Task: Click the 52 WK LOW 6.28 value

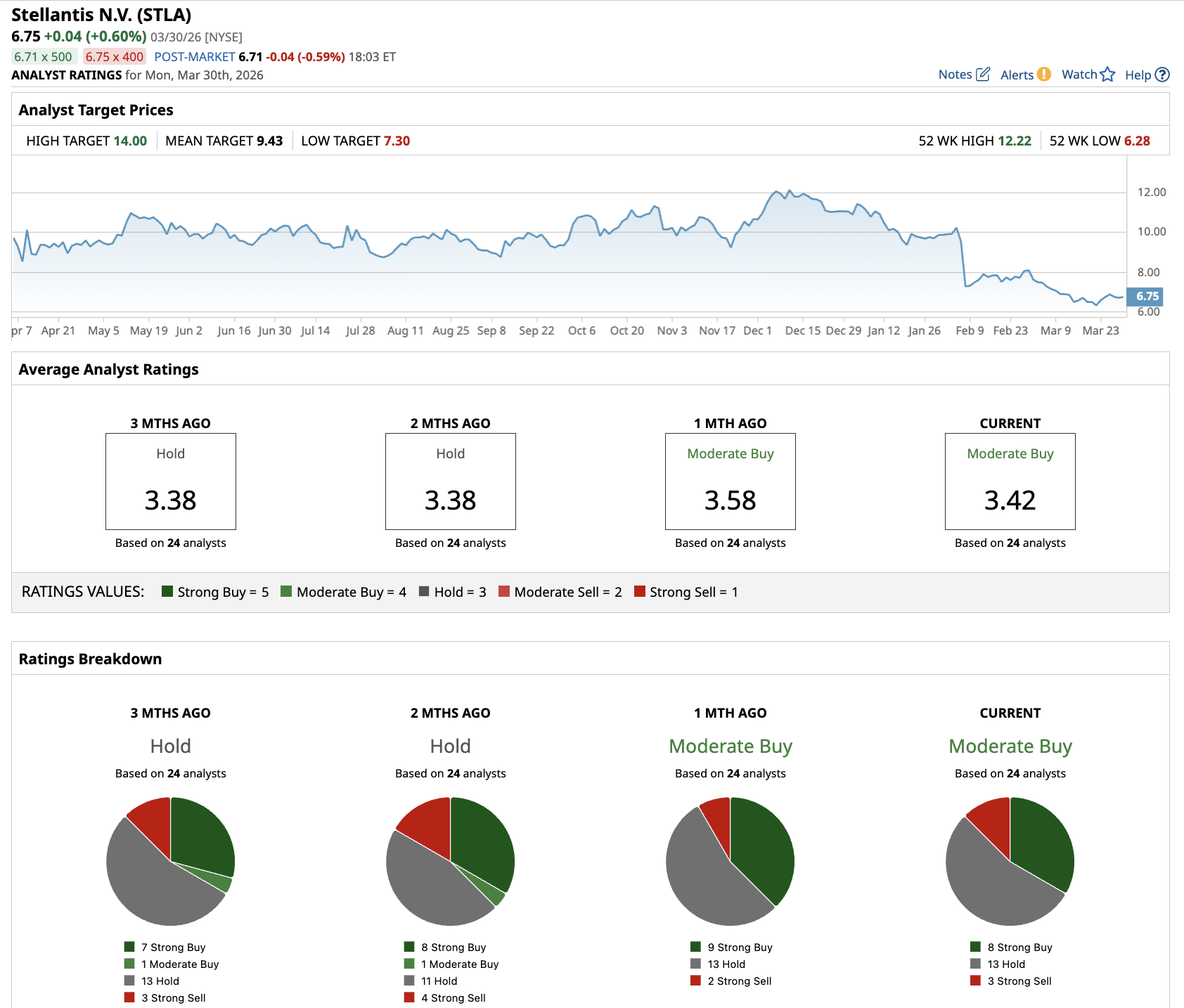Action: [x=1137, y=141]
